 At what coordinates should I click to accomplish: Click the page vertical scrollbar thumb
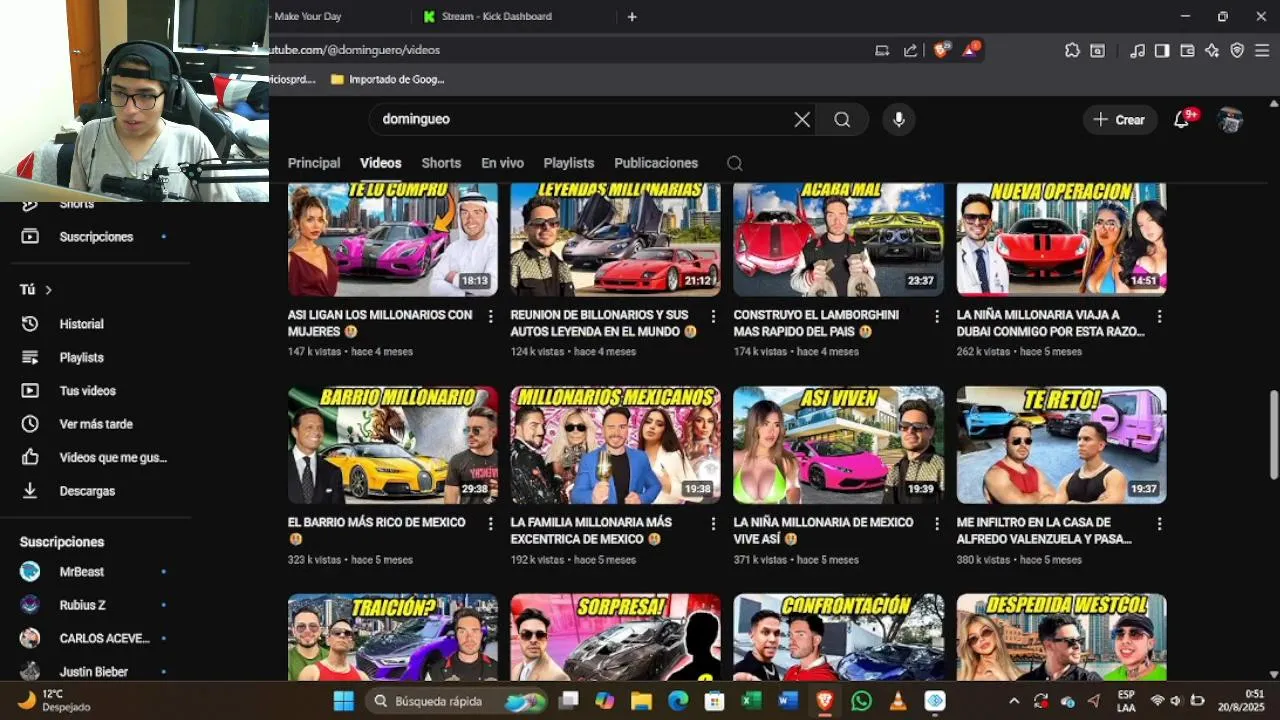[x=1273, y=433]
